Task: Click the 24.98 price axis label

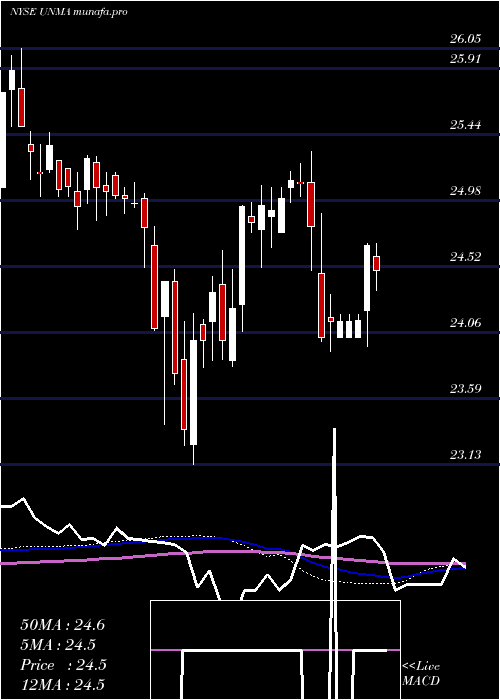Action: click(x=465, y=191)
